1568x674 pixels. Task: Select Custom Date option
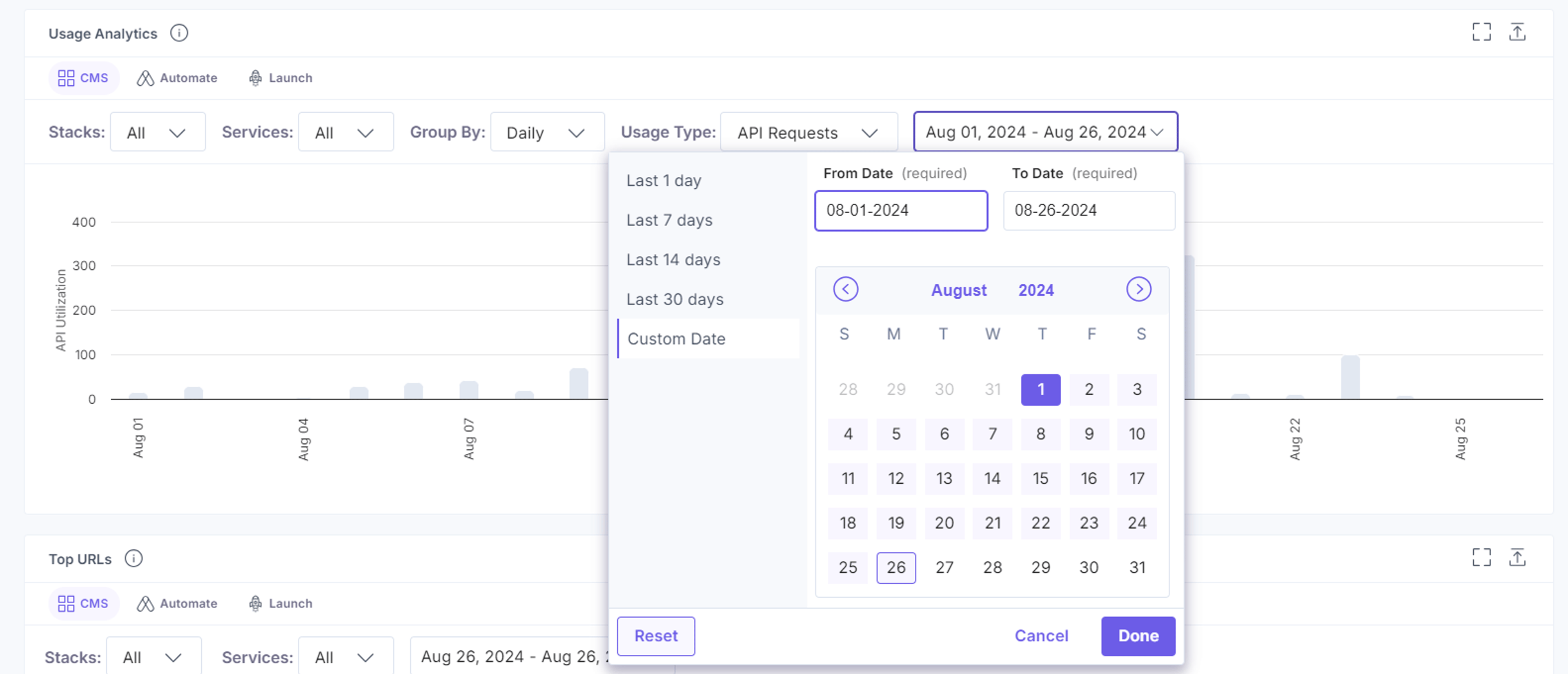[708, 339]
